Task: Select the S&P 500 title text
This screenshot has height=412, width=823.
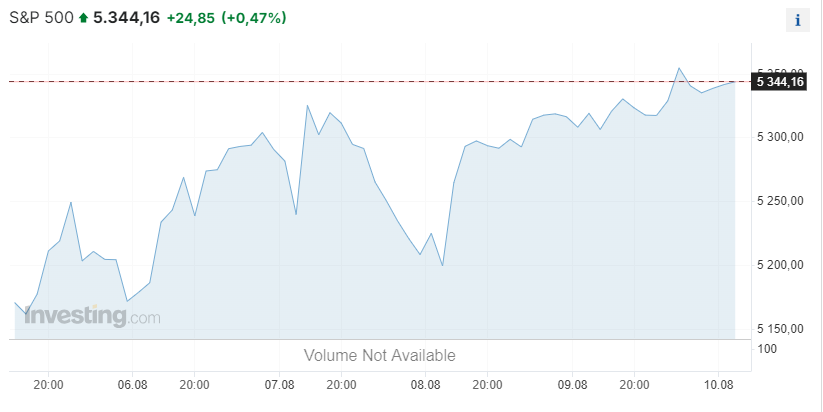Action: click(x=41, y=18)
